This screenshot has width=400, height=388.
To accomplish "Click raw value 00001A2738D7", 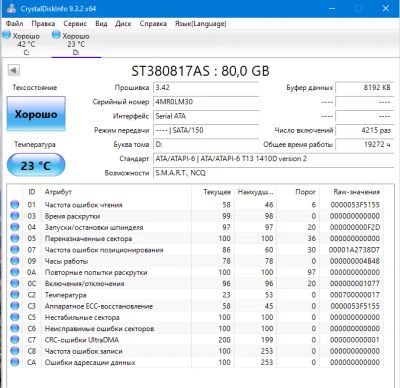I will [355, 250].
